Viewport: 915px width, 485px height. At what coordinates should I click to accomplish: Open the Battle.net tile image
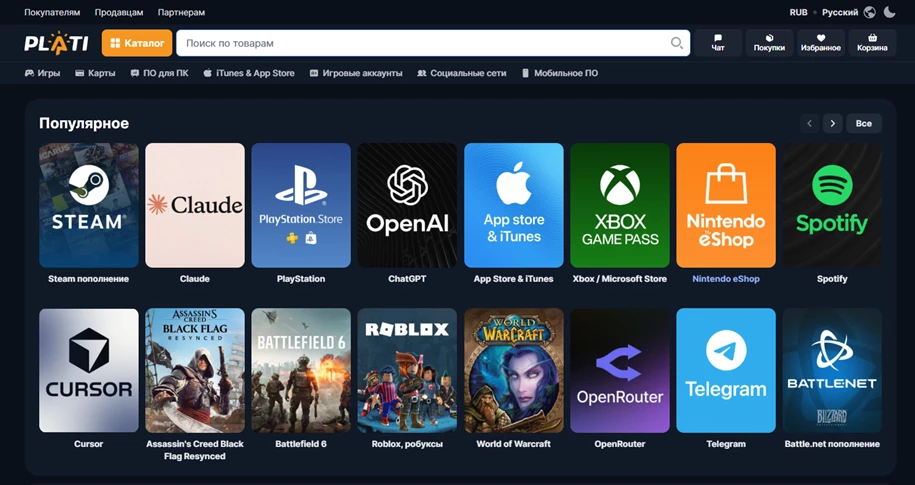pyautogui.click(x=832, y=371)
